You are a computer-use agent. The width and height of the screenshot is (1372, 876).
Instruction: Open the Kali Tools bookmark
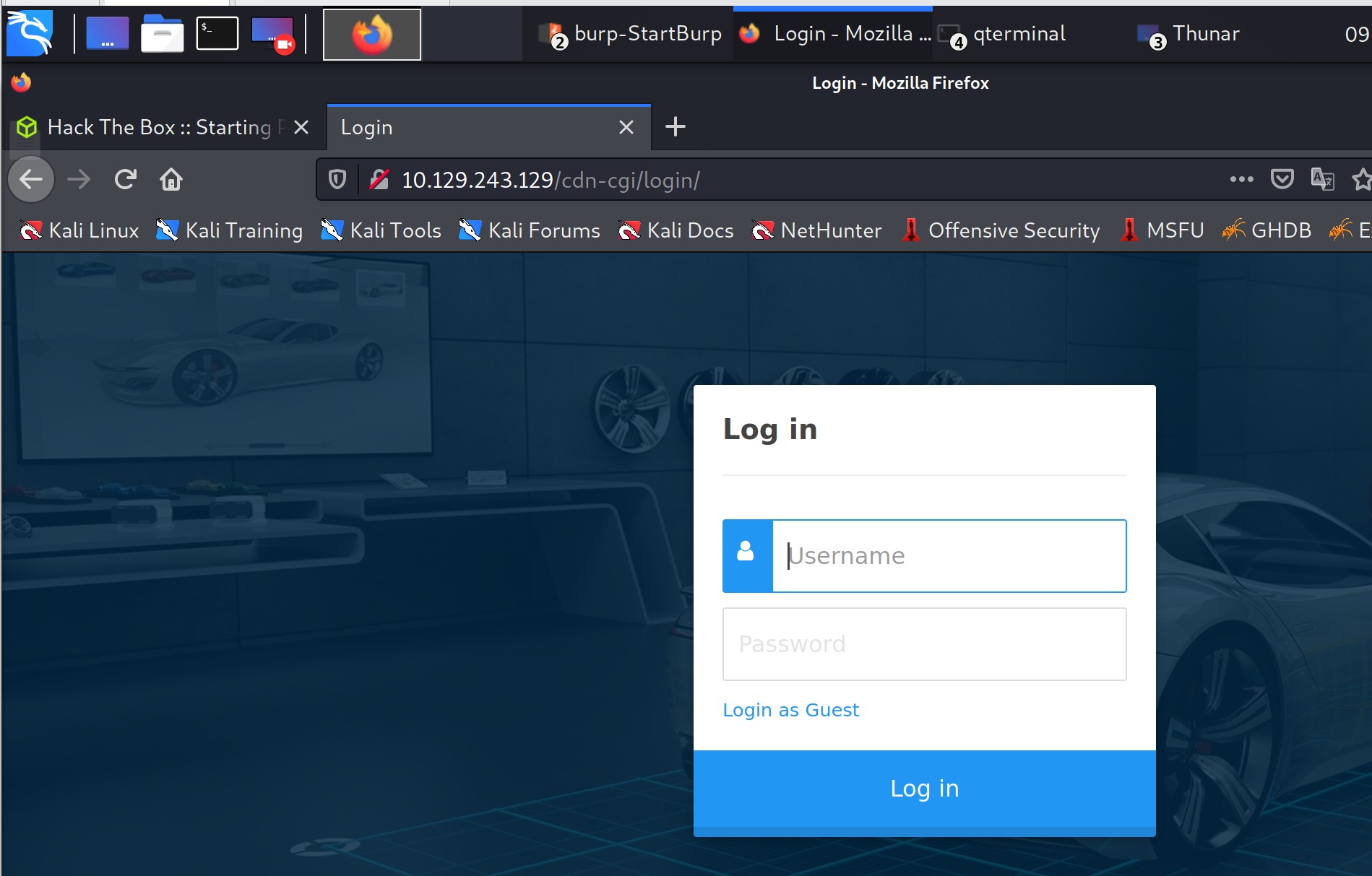(x=381, y=230)
